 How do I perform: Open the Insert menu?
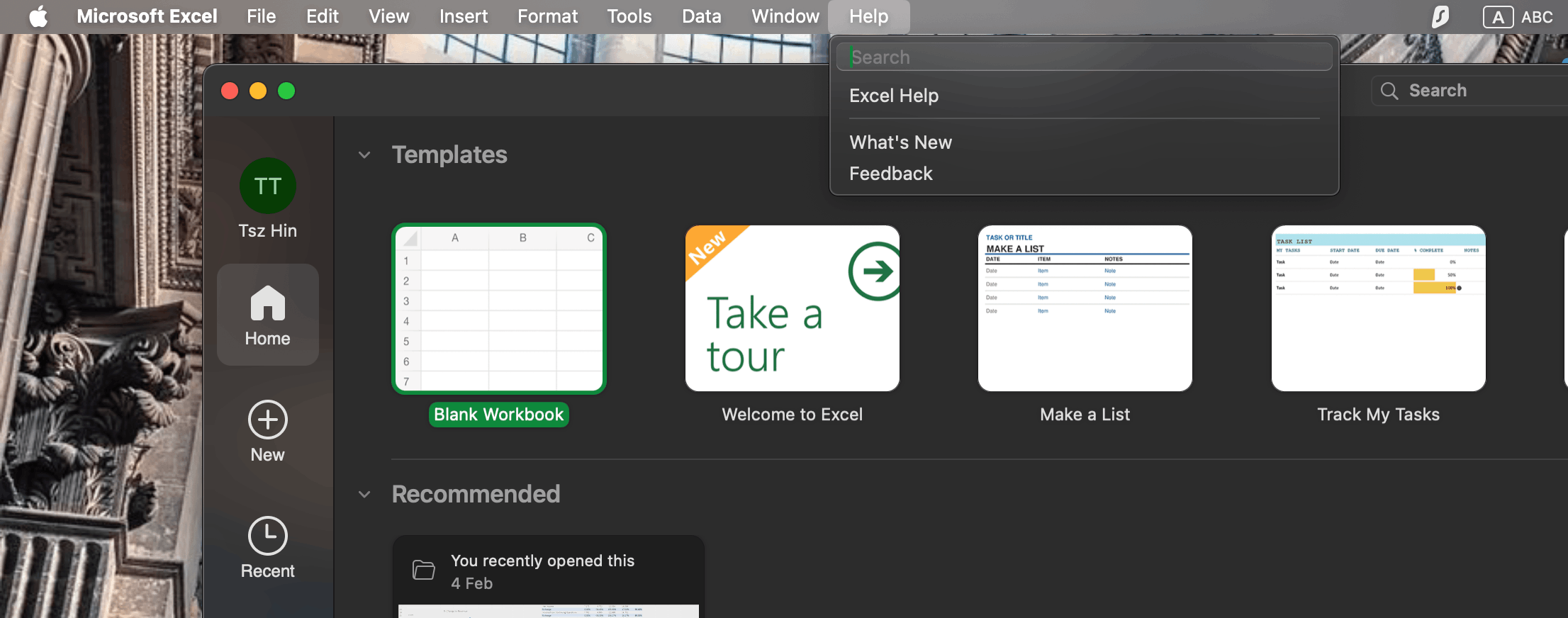tap(464, 16)
